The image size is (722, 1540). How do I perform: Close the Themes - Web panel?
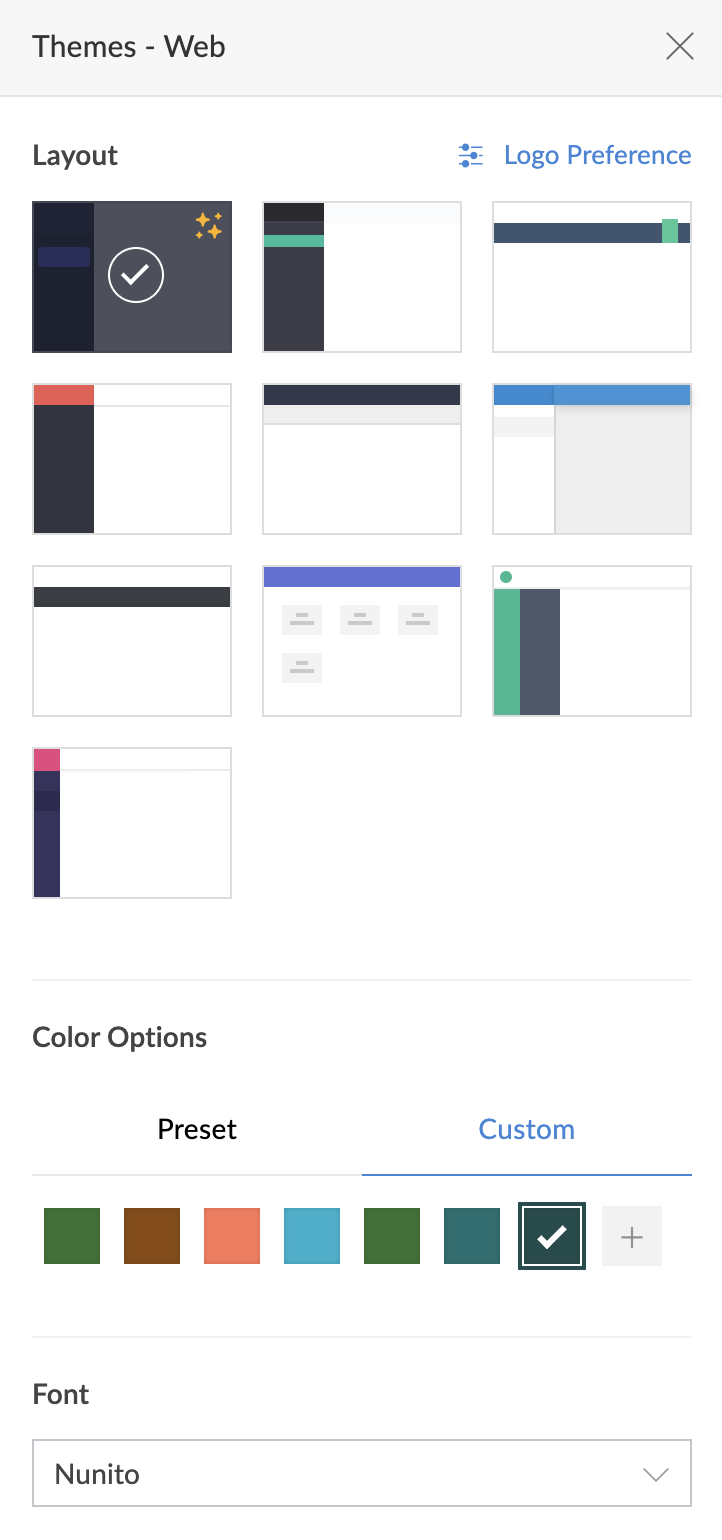tap(679, 47)
